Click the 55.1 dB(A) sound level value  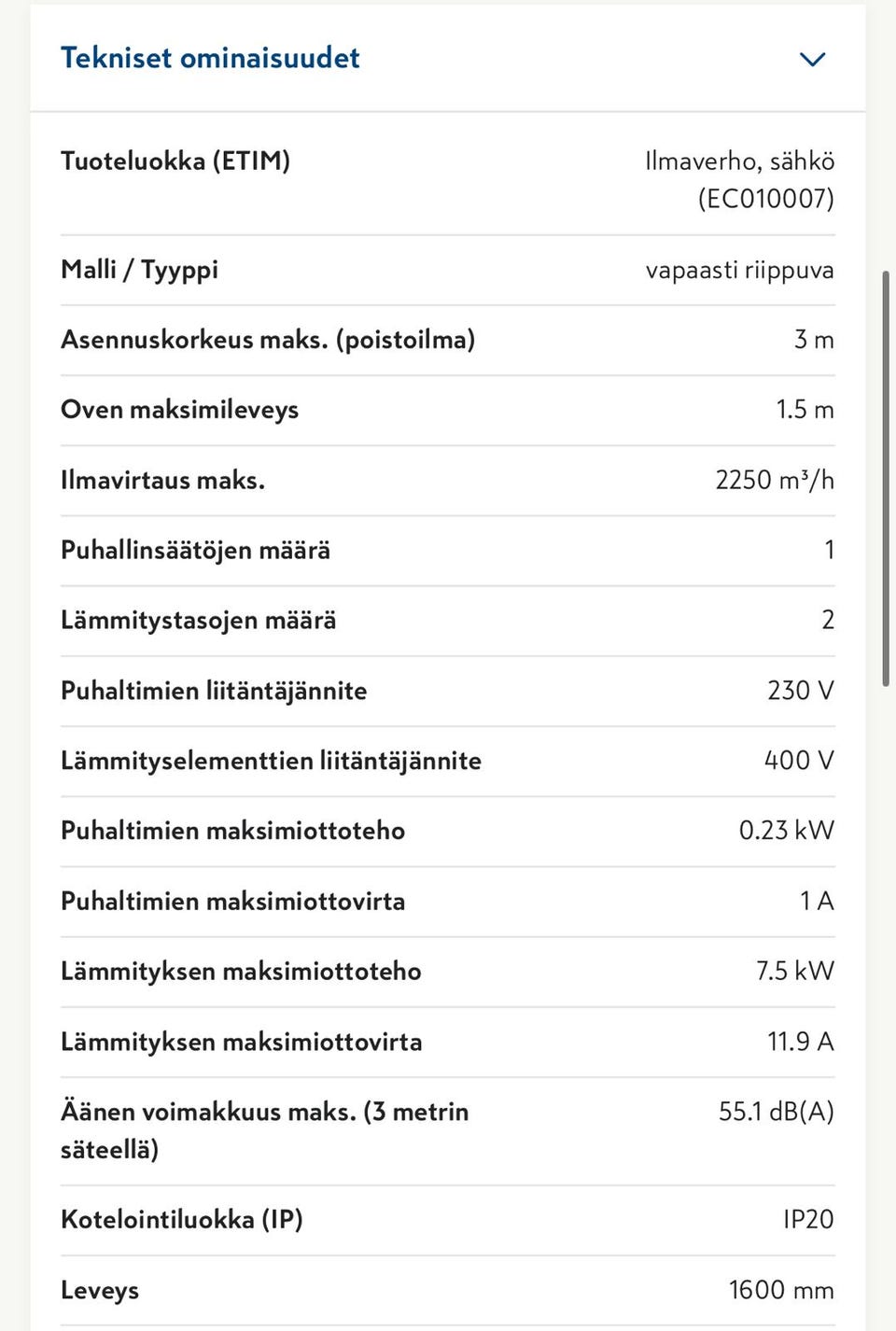776,1112
